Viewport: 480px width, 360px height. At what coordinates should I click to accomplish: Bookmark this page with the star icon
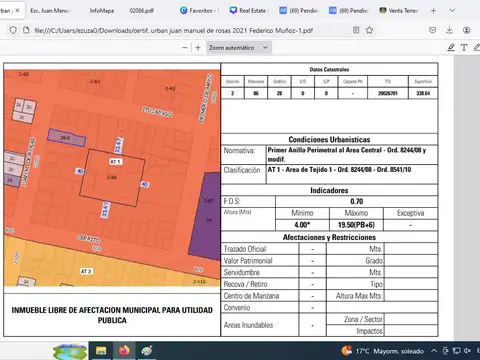(369, 30)
